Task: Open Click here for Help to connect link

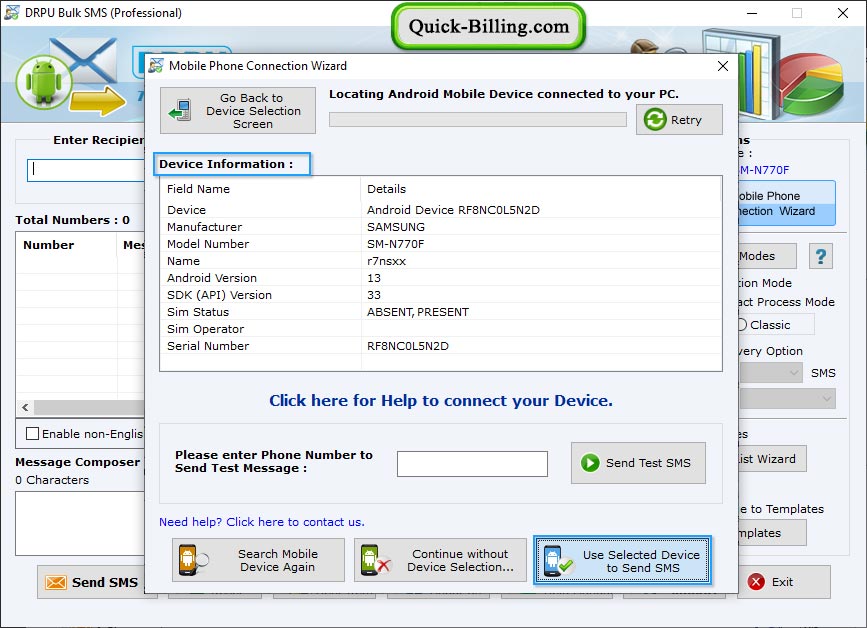Action: pos(441,400)
